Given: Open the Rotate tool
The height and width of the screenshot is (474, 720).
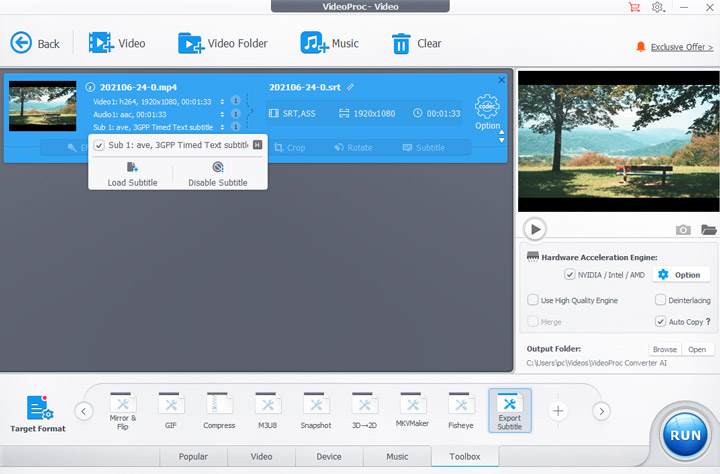Looking at the screenshot, I should (x=353, y=147).
